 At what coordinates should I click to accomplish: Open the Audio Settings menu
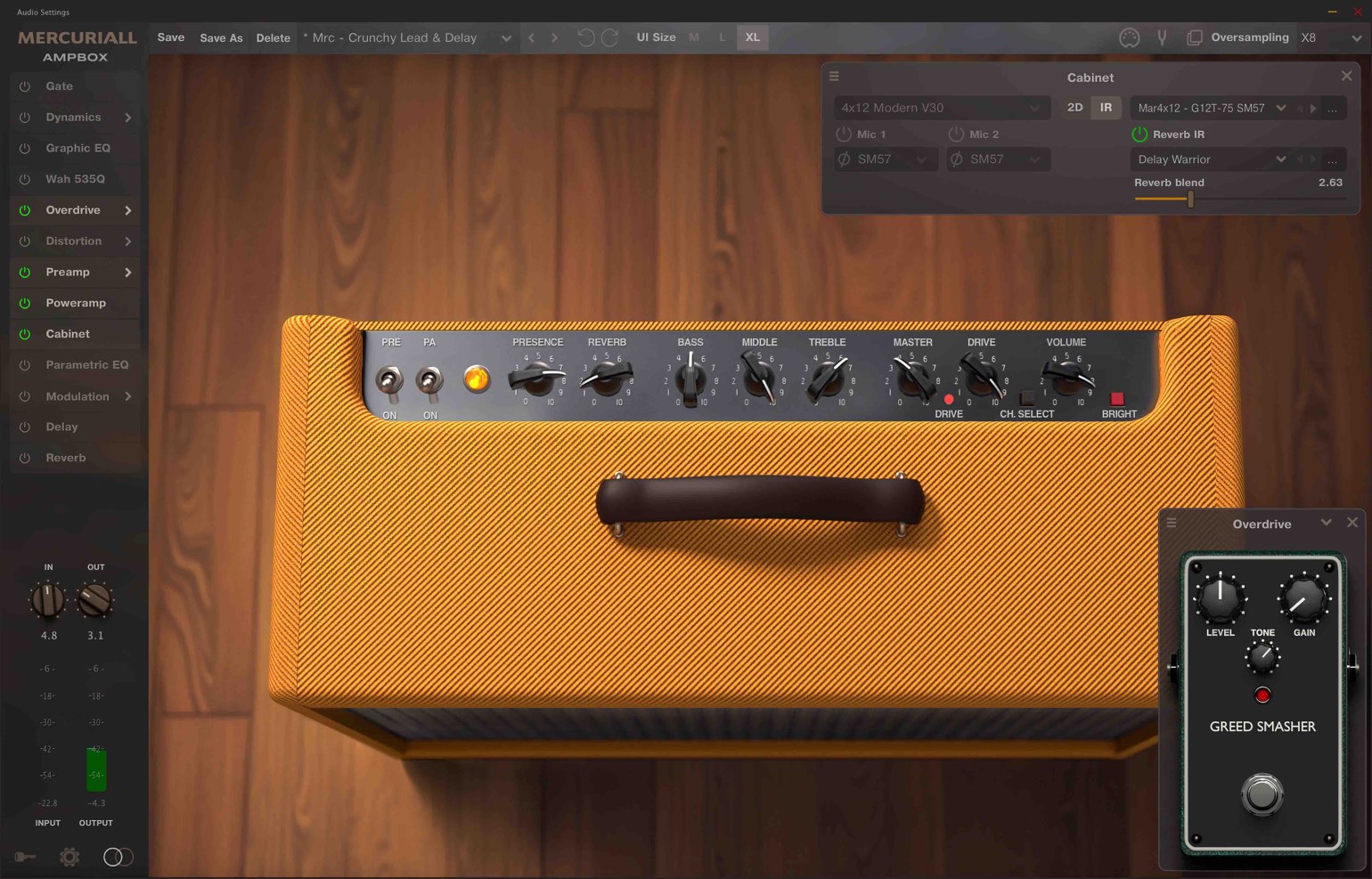point(43,12)
